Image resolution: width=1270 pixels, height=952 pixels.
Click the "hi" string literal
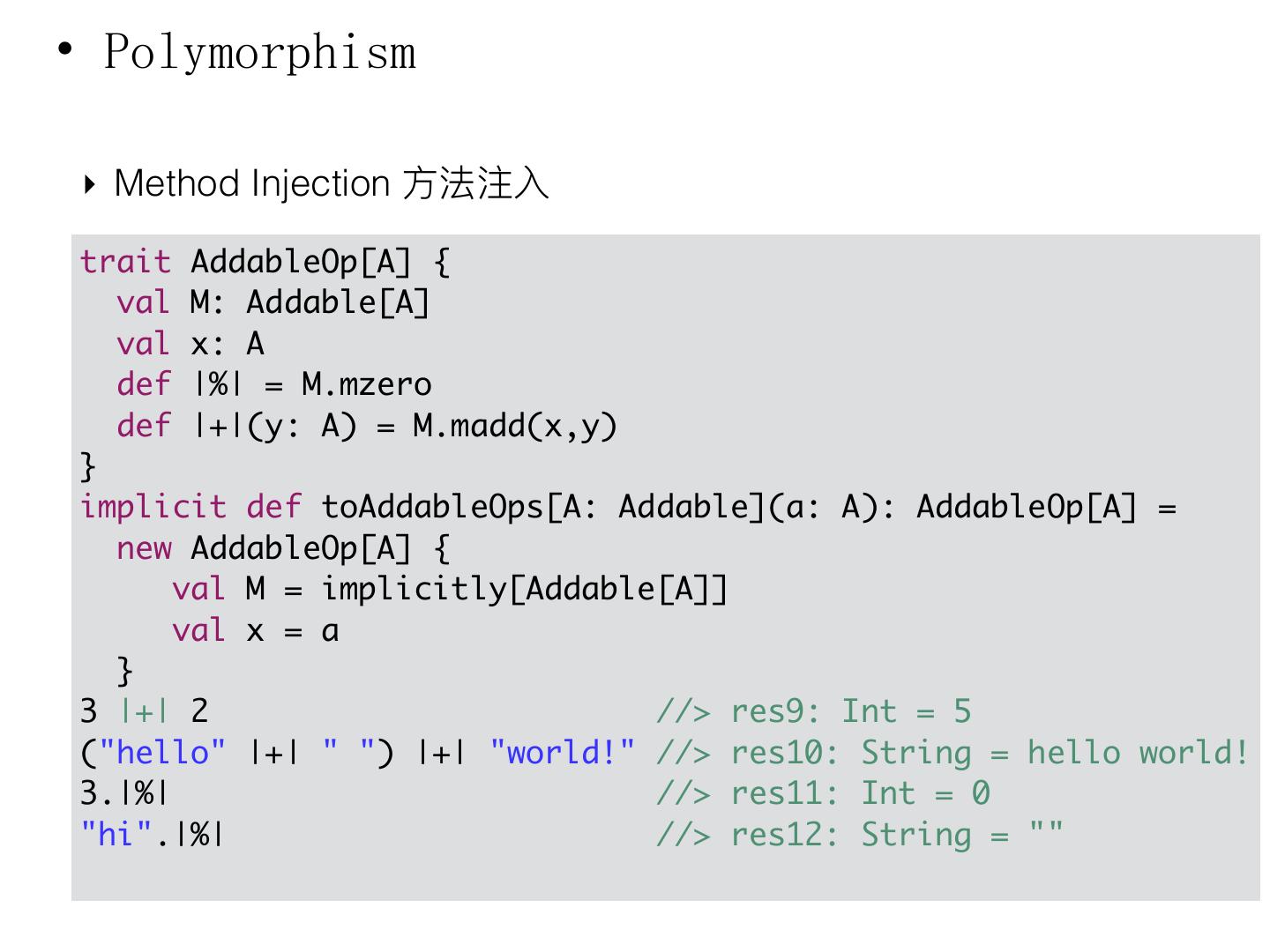116,834
